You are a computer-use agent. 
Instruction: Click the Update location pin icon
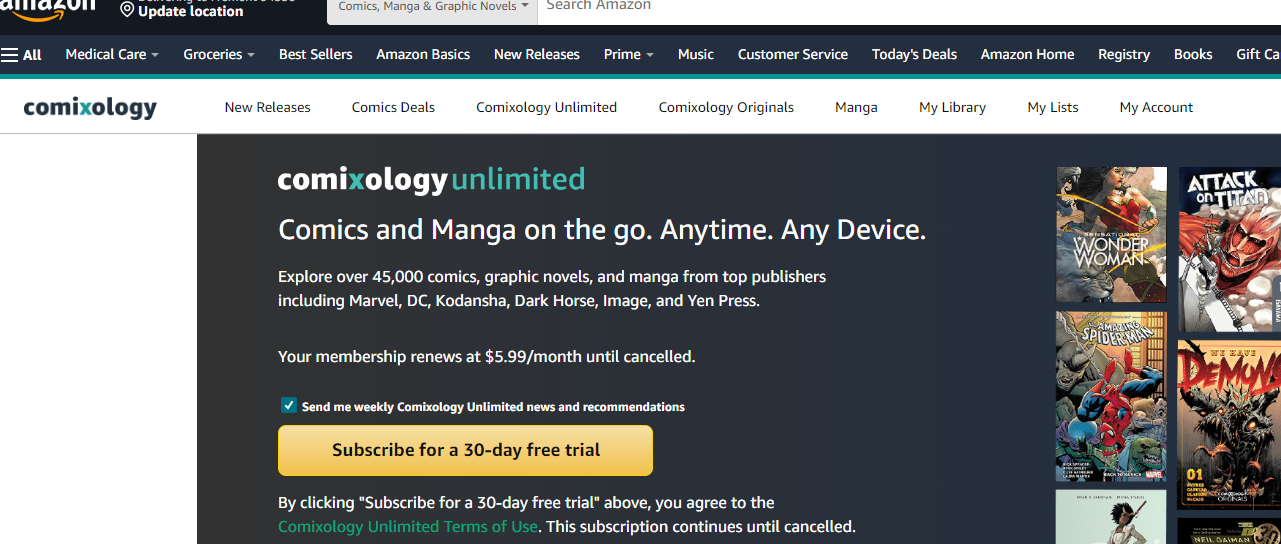pyautogui.click(x=127, y=9)
